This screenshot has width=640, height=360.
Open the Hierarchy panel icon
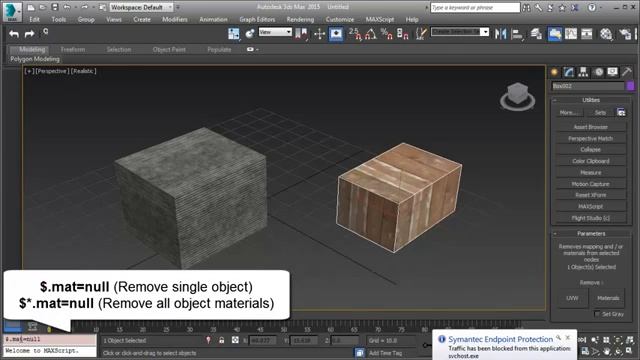583,72
